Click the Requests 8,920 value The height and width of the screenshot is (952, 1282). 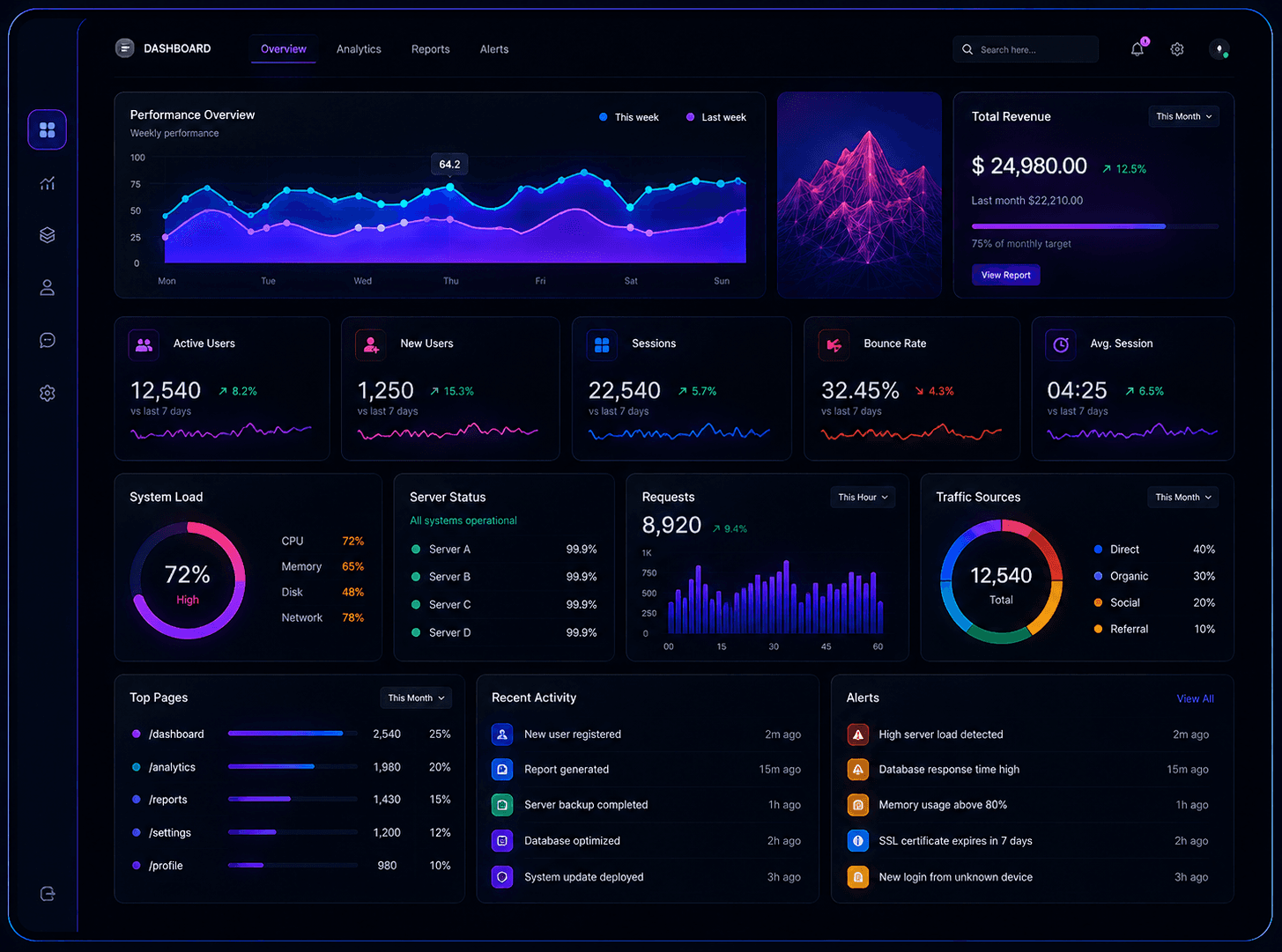[x=671, y=526]
